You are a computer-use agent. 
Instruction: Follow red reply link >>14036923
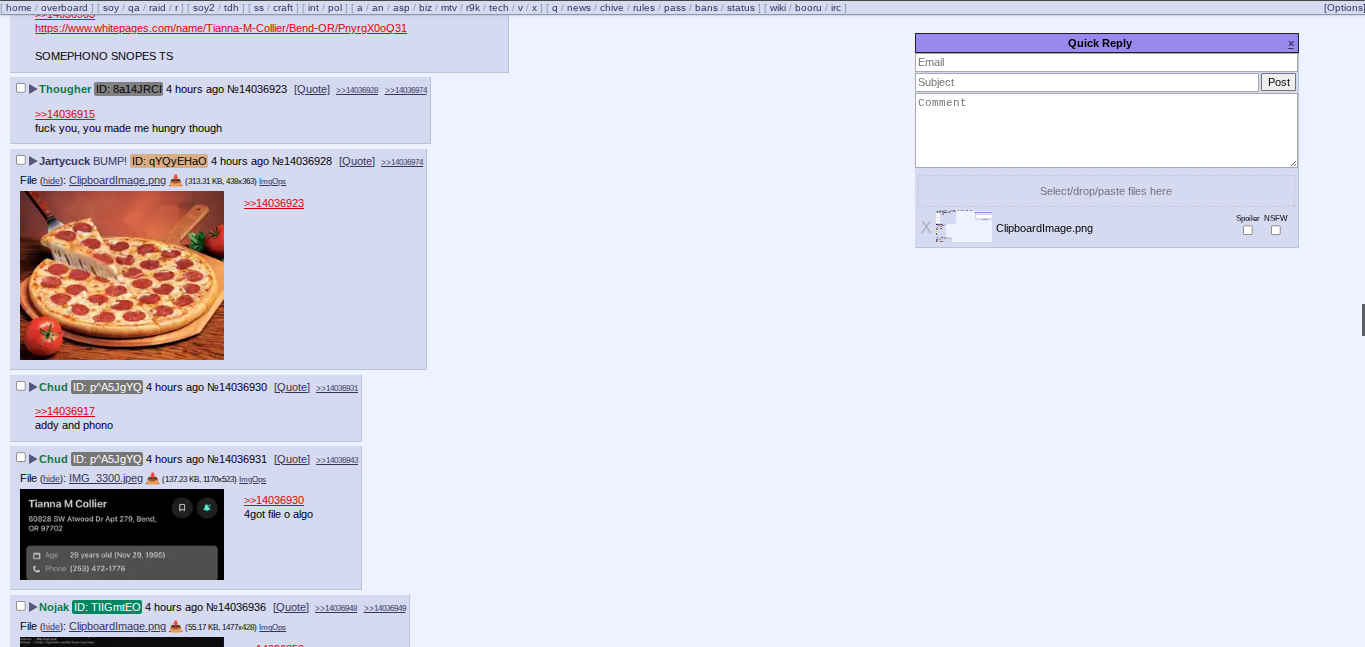[x=274, y=203]
